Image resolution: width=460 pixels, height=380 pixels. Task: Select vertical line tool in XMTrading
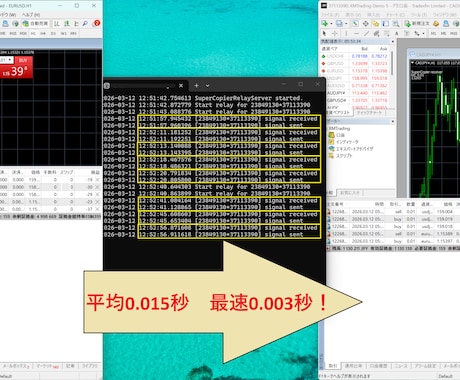point(346,33)
